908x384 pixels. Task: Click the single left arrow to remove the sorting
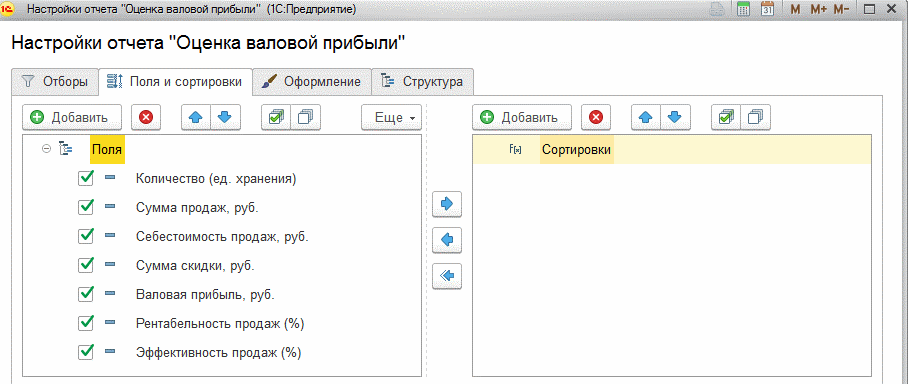click(x=447, y=240)
